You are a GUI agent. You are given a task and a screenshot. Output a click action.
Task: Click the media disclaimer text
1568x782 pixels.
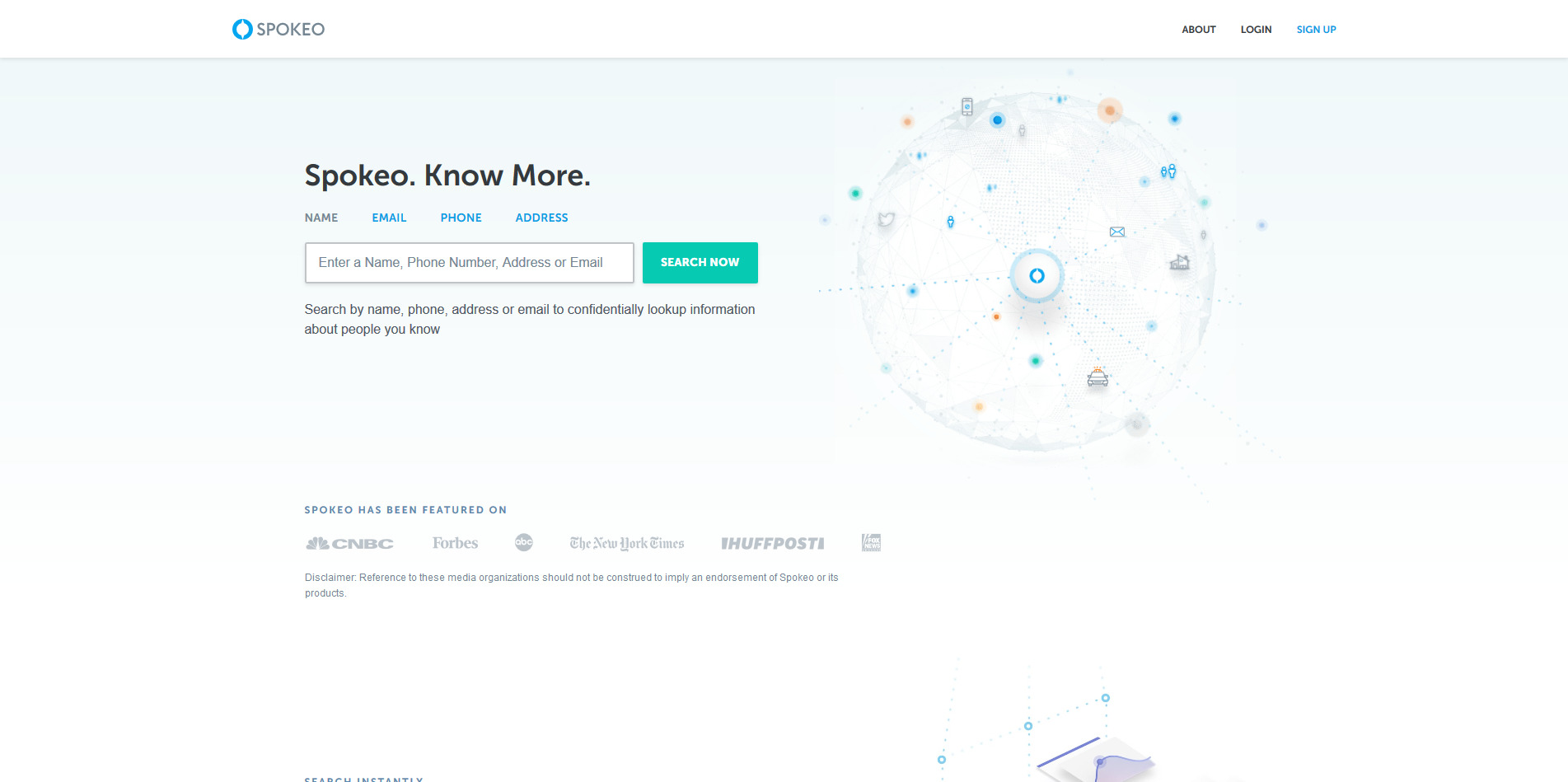572,585
